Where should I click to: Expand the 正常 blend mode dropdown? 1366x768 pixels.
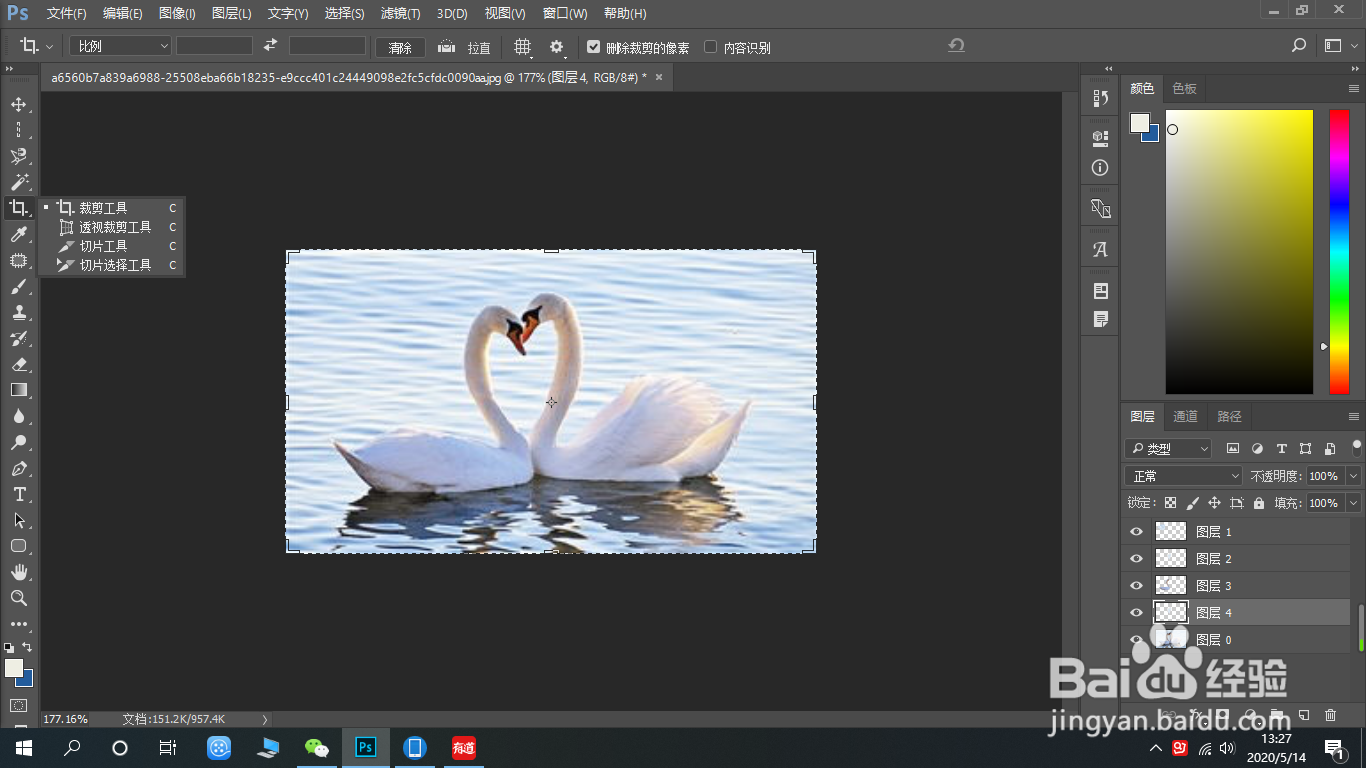1184,476
